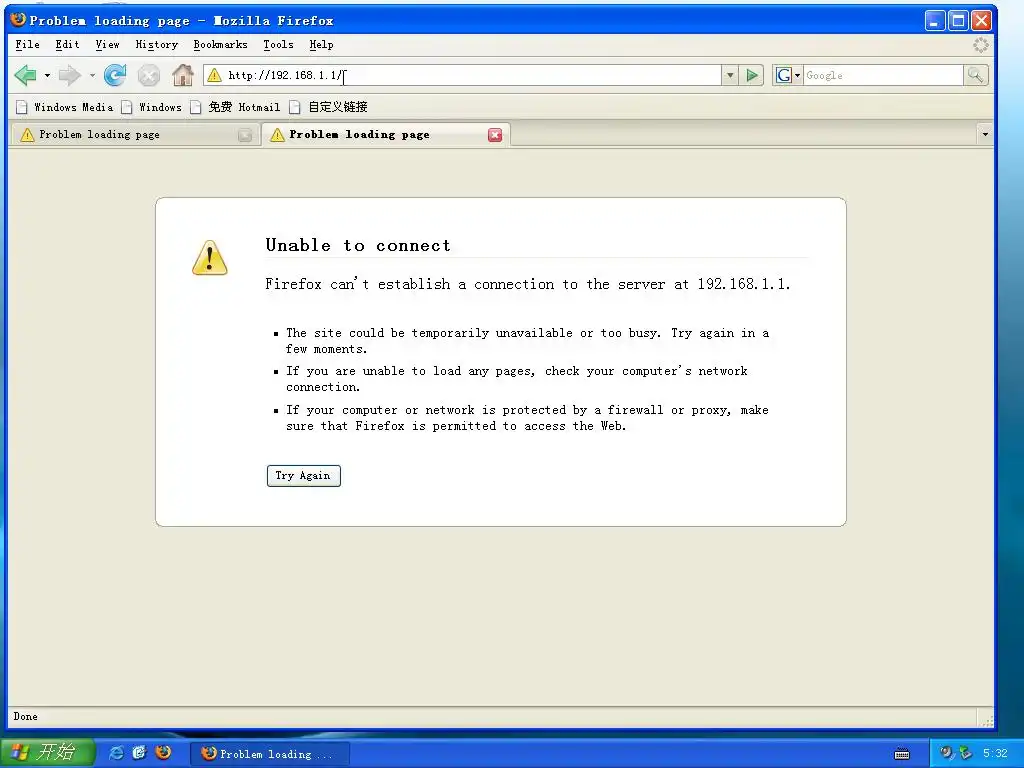Viewport: 1024px width, 768px height.
Task: Open the Windows bookmark
Action: pyautogui.click(x=152, y=107)
